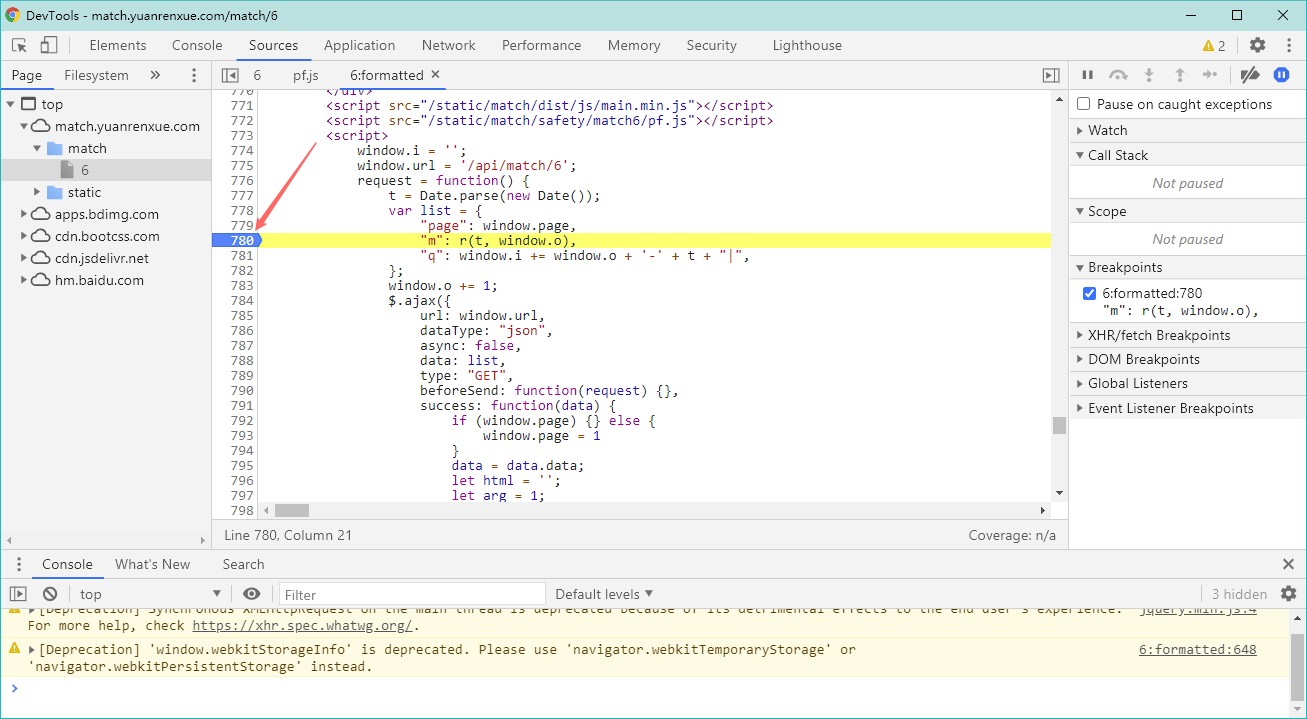
Task: Click the step over icon
Action: [x=1119, y=75]
